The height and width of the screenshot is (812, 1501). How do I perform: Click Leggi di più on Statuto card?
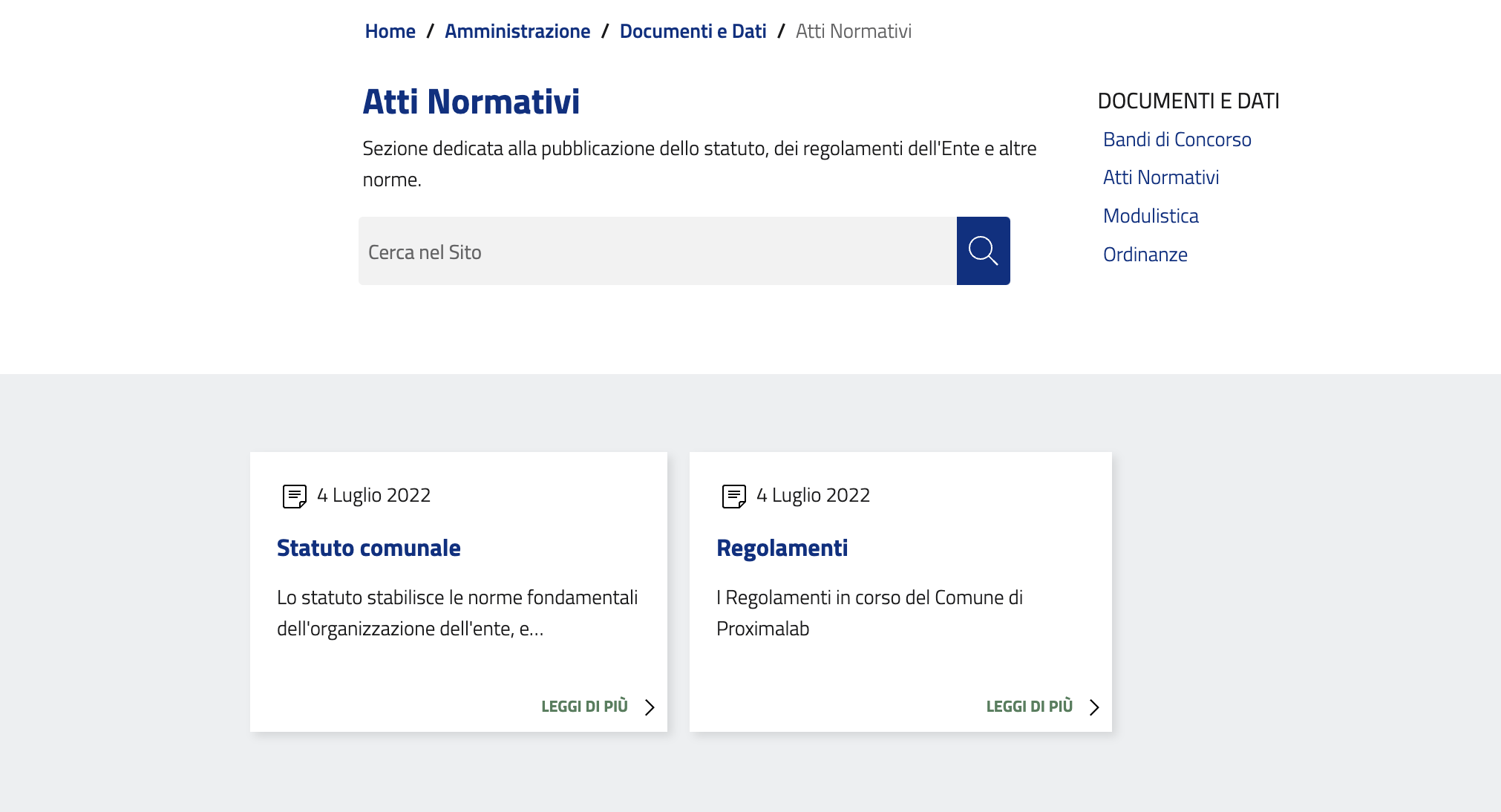pos(584,707)
